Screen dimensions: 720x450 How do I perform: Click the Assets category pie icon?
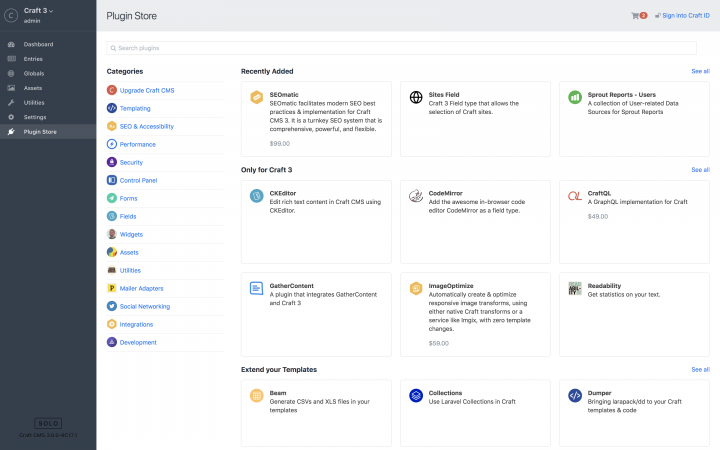tap(112, 252)
